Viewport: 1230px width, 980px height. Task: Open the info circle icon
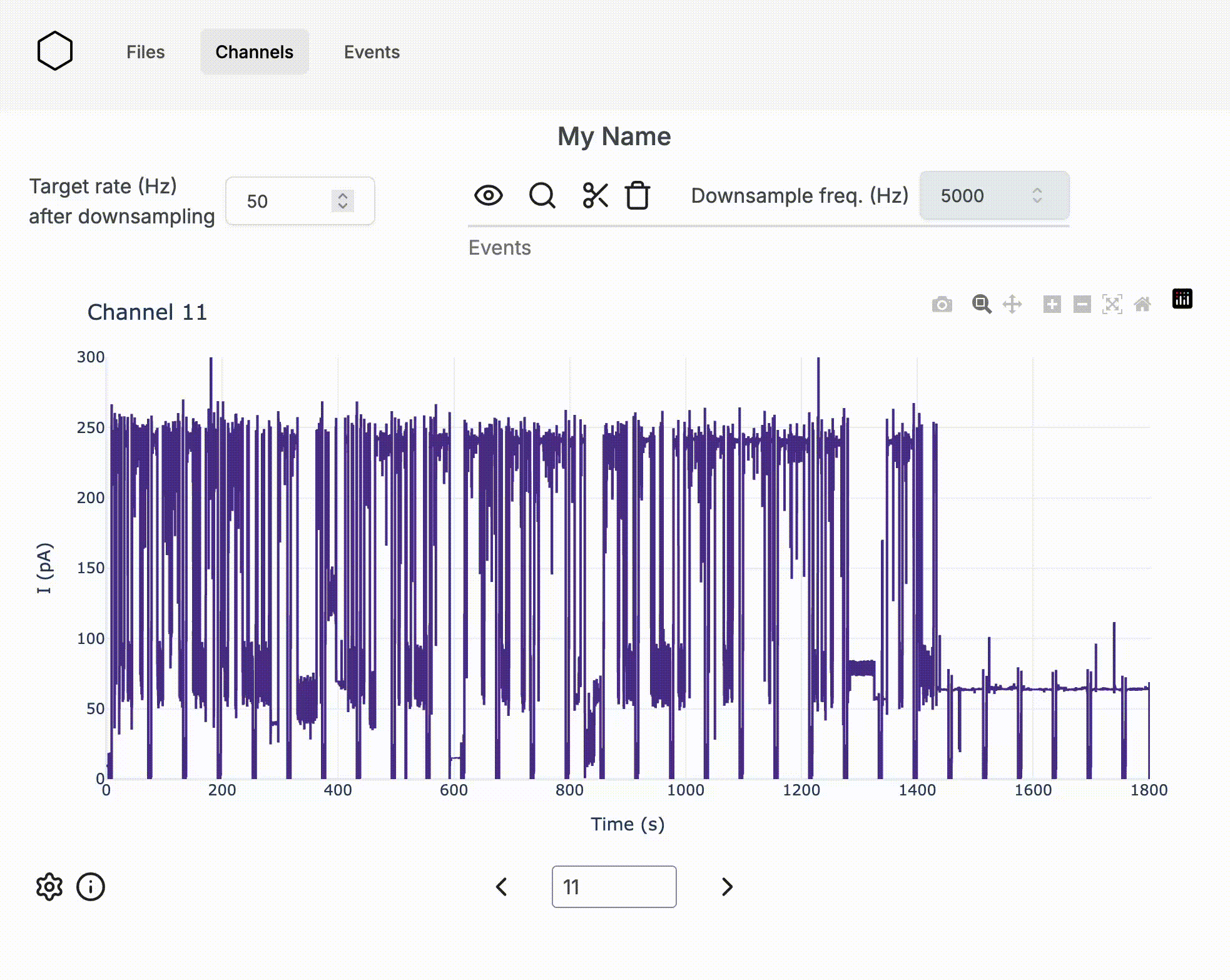91,887
